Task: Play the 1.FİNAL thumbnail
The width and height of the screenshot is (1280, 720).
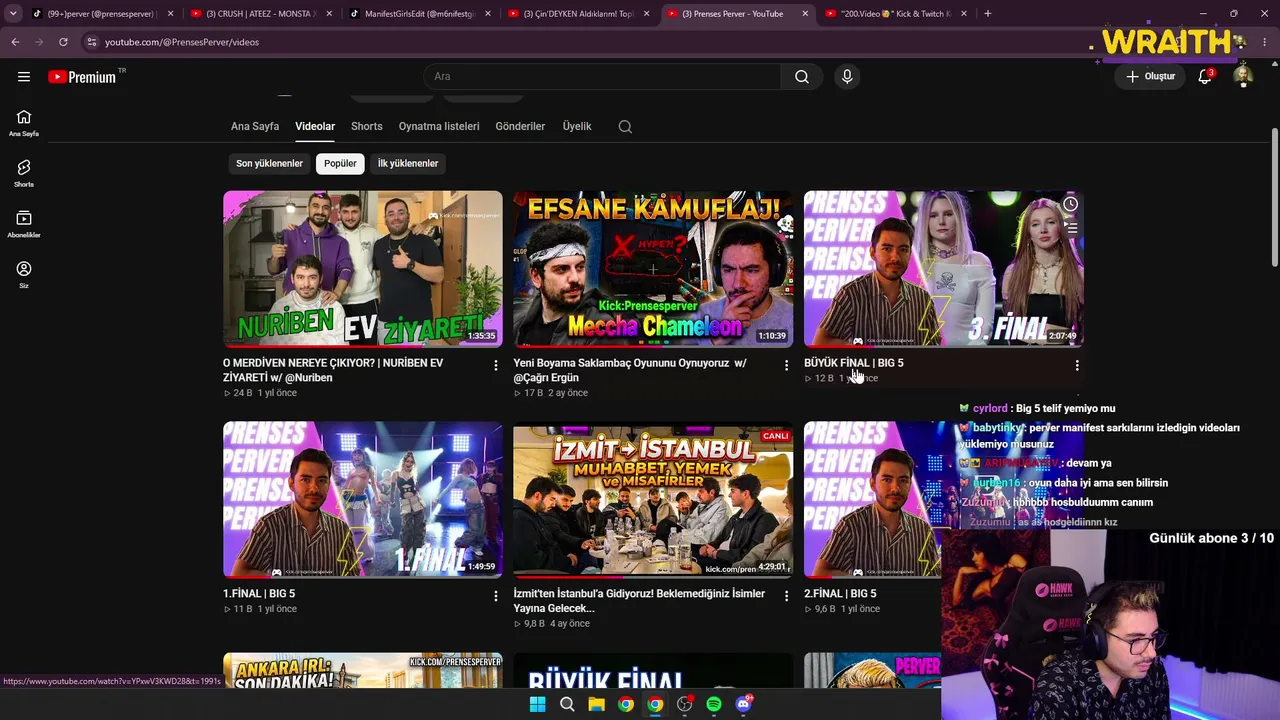Action: click(x=363, y=500)
